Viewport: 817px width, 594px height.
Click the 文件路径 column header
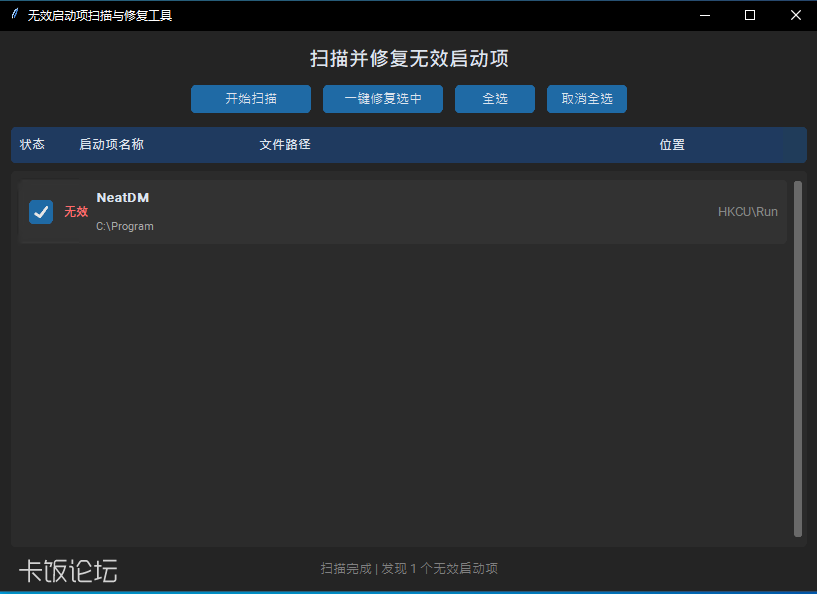click(285, 144)
